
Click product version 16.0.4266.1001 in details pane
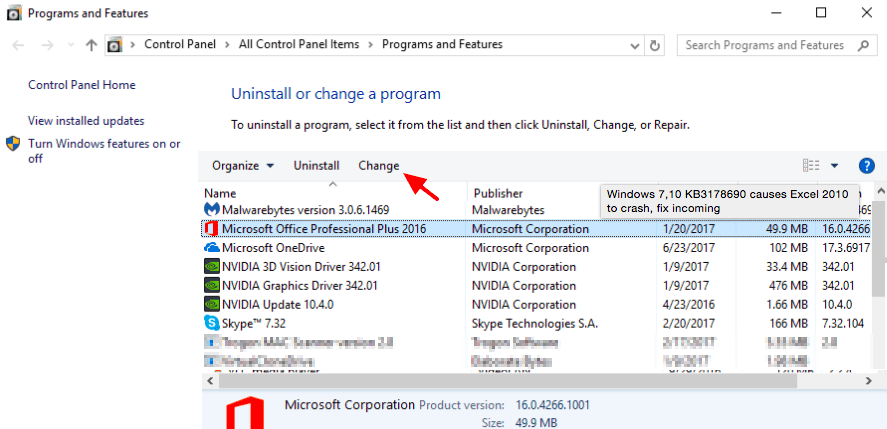pyautogui.click(x=553, y=405)
